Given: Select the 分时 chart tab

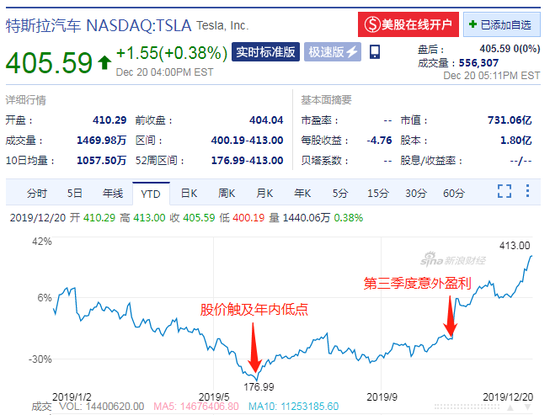Looking at the screenshot, I should (37, 193).
